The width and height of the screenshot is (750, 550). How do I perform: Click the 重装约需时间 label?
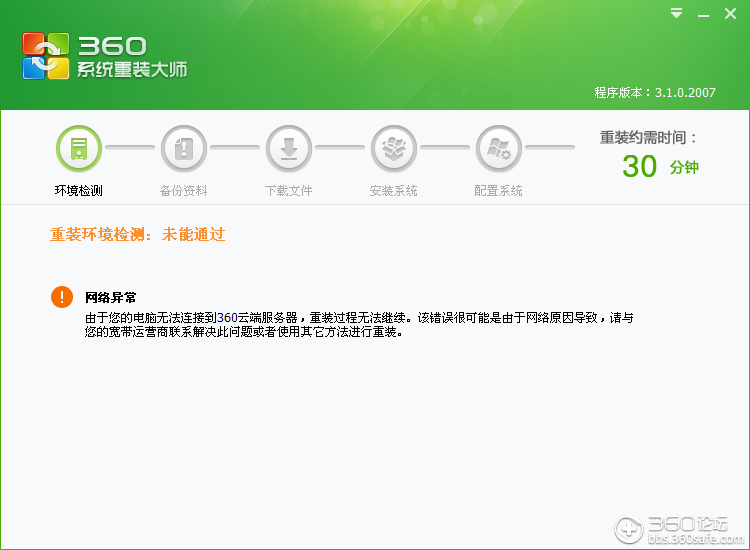tap(648, 138)
